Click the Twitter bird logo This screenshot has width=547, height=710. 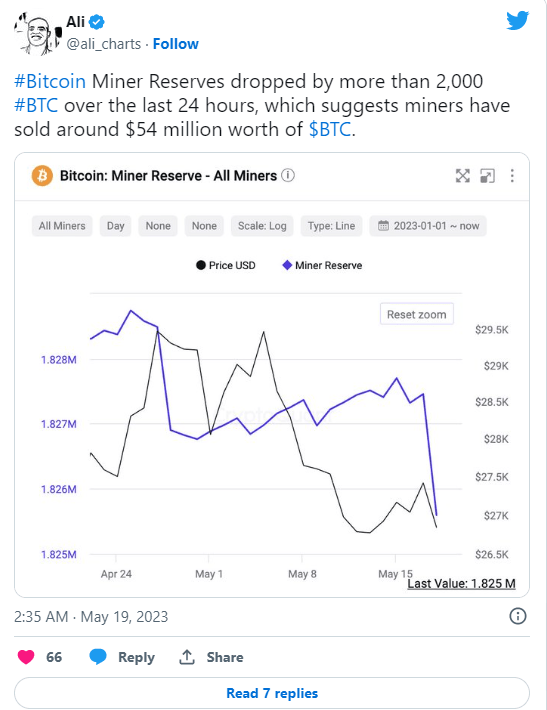(517, 20)
